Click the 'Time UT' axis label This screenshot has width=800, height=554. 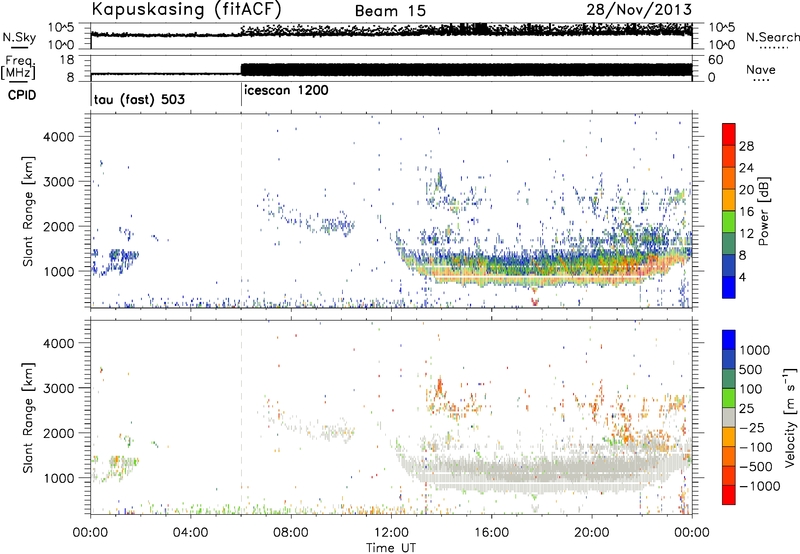(391, 548)
